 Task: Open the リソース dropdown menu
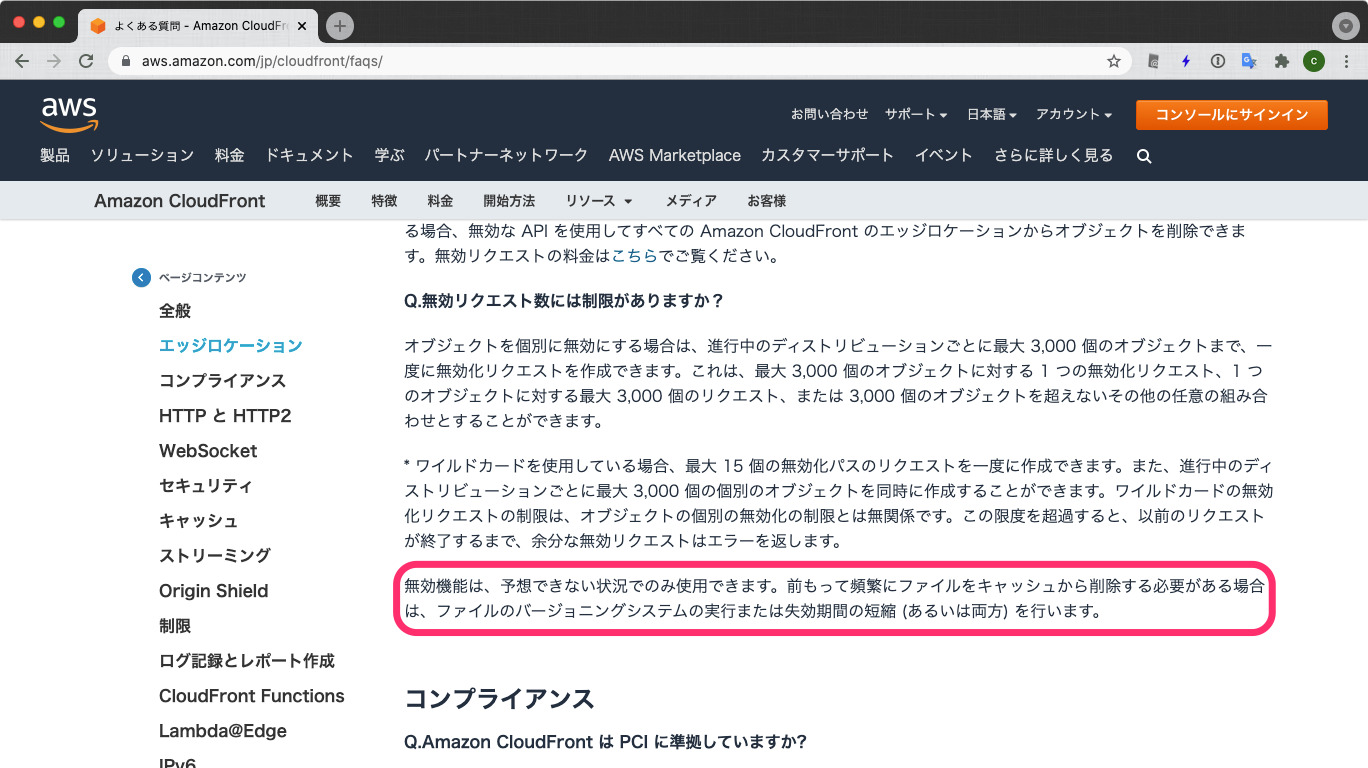[x=599, y=201]
